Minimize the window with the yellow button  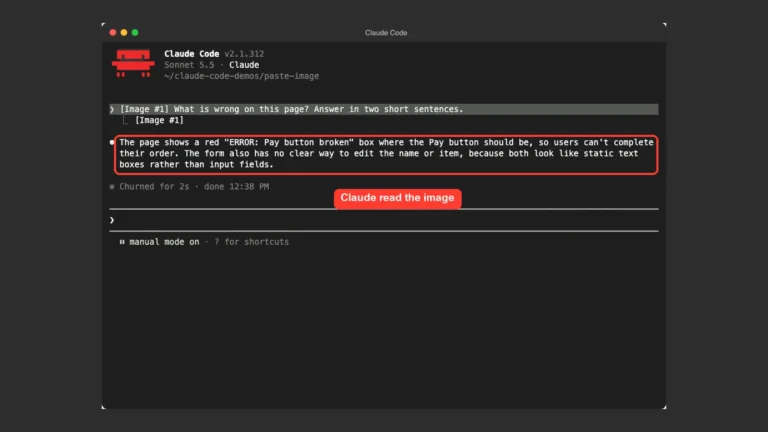click(x=124, y=32)
